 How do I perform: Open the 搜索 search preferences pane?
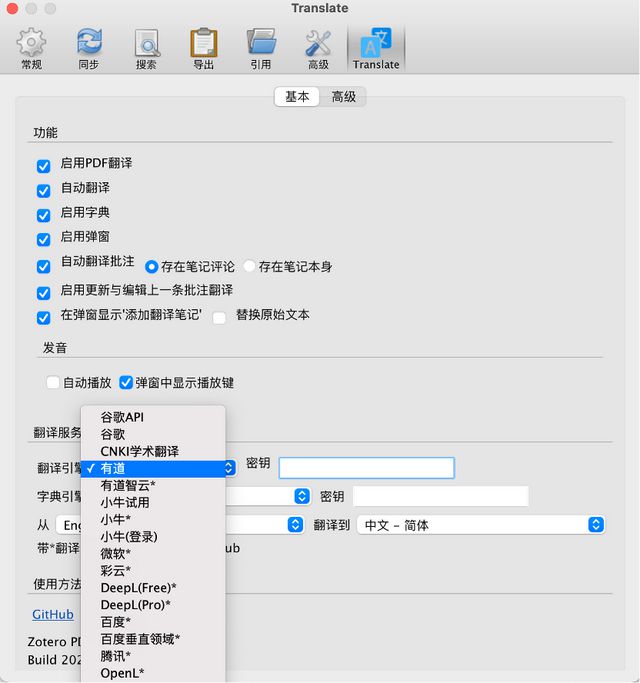pyautogui.click(x=146, y=48)
